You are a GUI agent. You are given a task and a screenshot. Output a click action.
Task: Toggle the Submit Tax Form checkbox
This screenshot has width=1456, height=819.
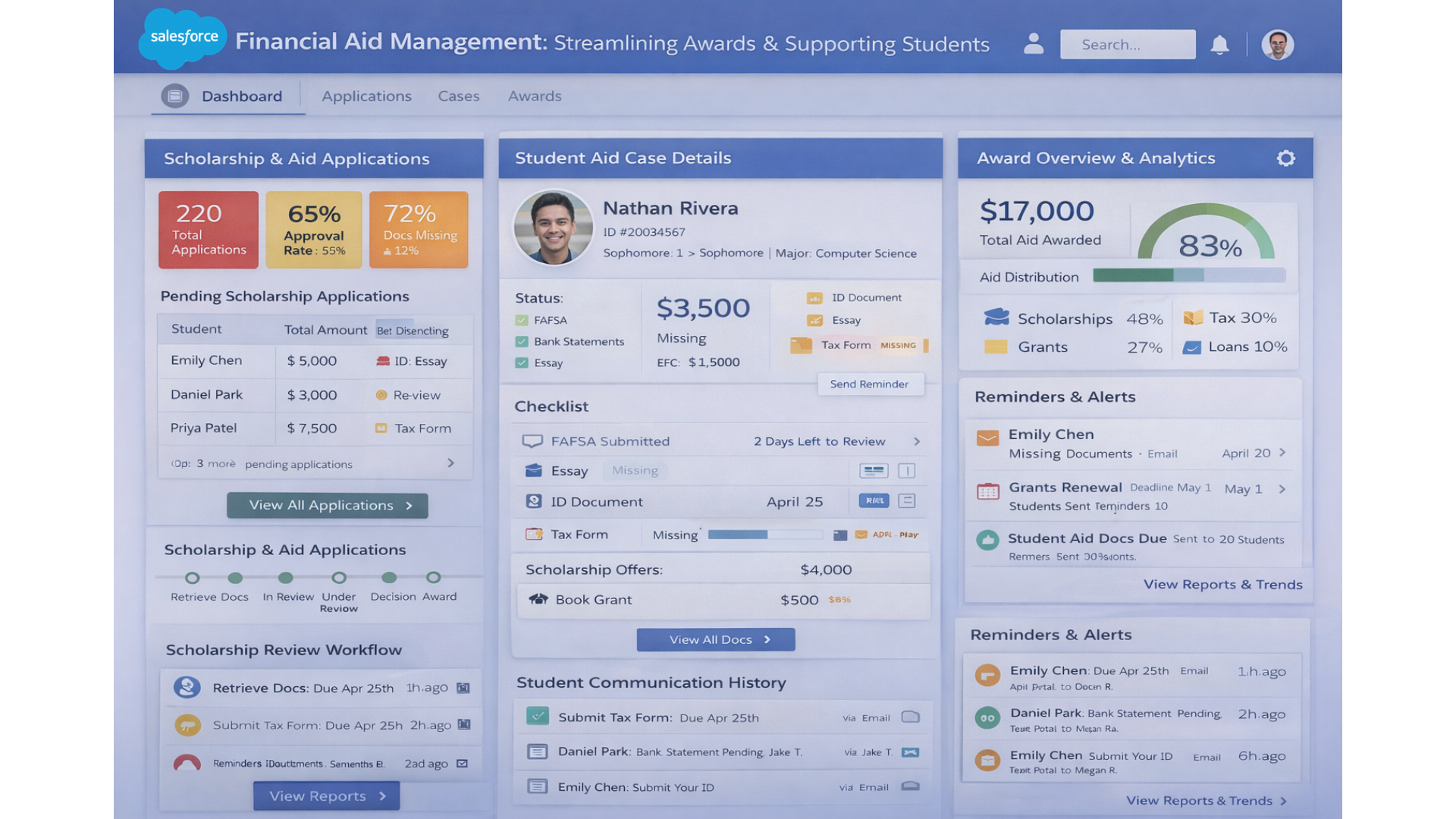click(537, 716)
